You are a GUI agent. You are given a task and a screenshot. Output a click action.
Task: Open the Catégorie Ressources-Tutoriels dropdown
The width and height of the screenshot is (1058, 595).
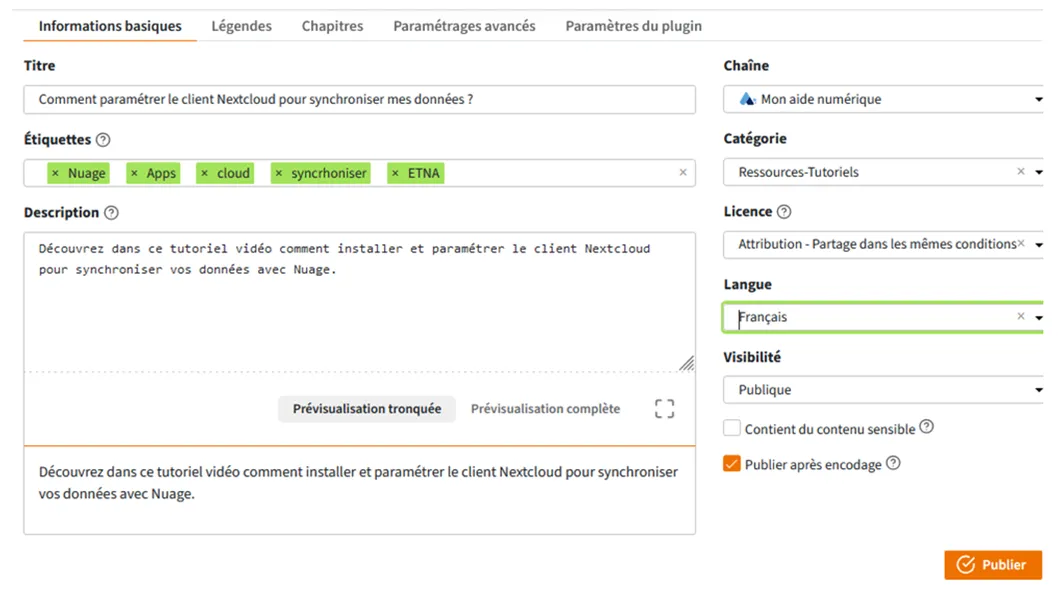(x=883, y=172)
